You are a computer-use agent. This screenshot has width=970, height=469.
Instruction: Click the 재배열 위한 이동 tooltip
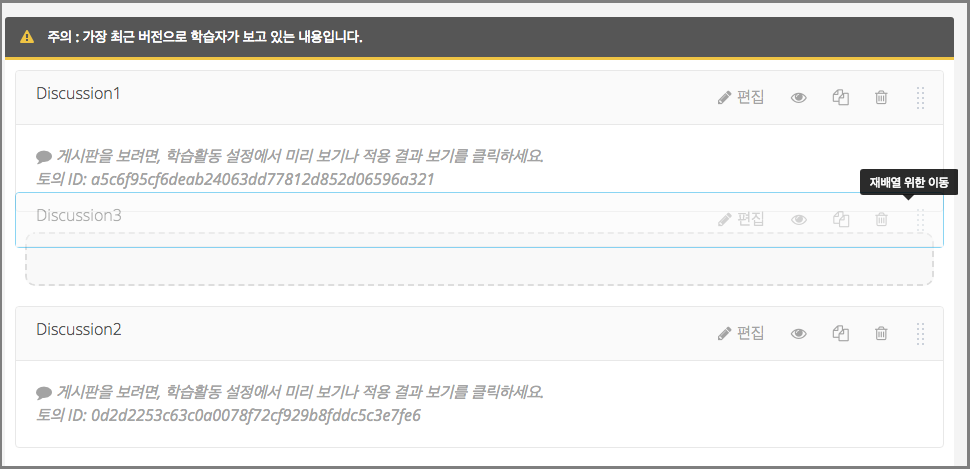point(909,182)
